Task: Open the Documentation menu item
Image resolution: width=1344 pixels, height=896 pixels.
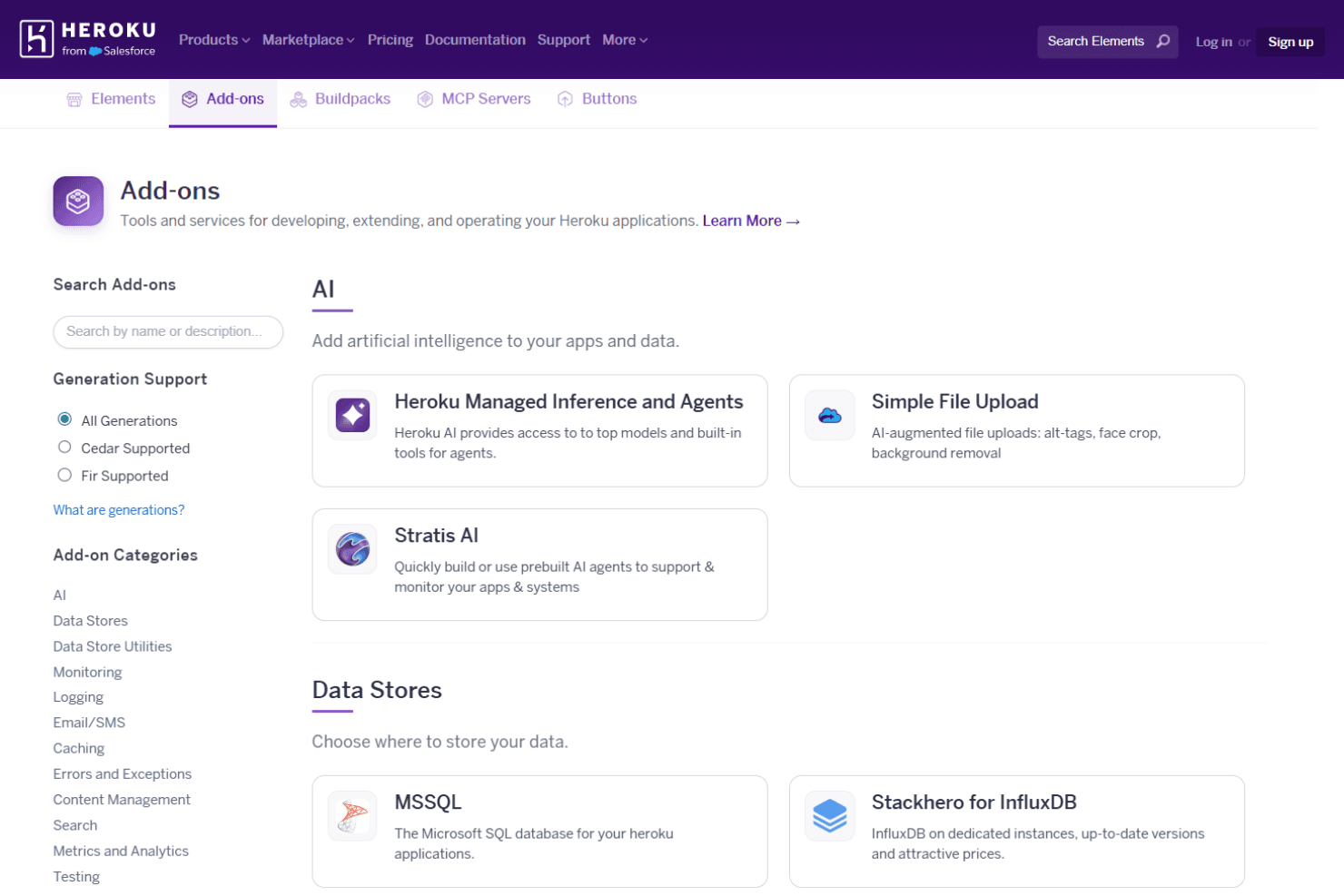Action: pyautogui.click(x=475, y=40)
